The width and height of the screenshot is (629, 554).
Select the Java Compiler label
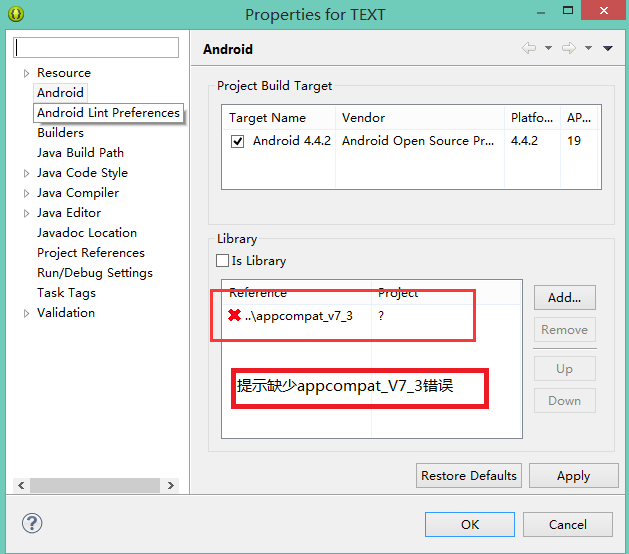pos(78,193)
